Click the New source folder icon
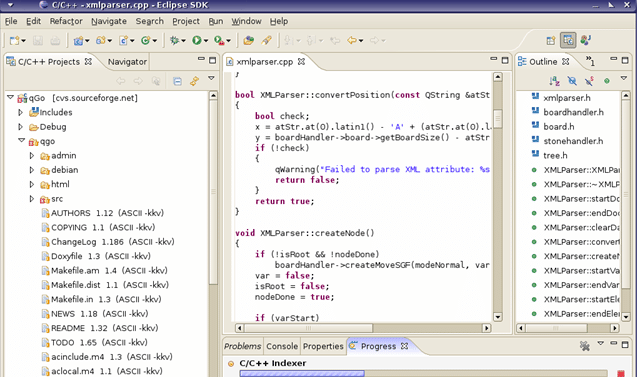 101,41
